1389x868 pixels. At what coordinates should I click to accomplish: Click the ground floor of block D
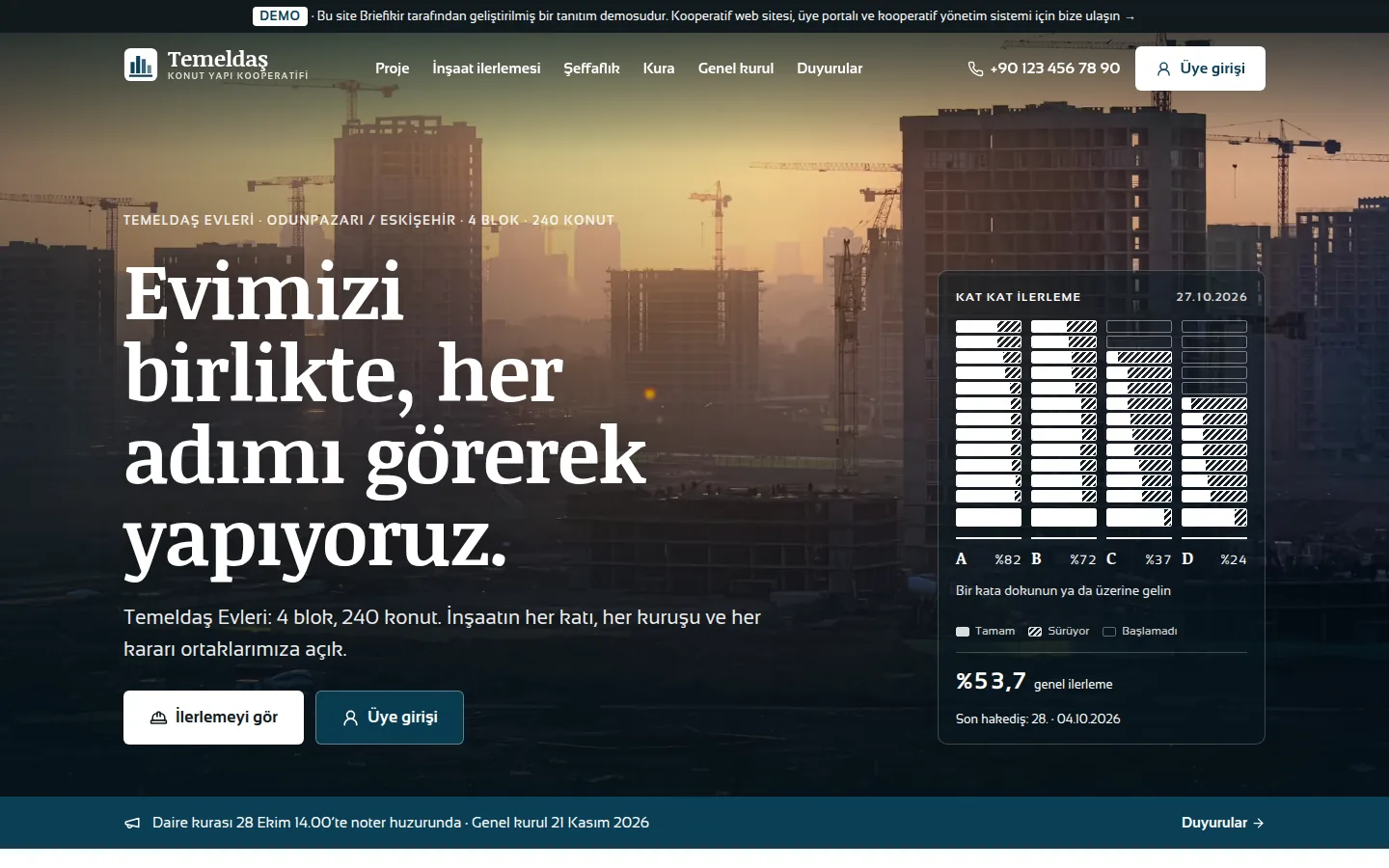(x=1214, y=518)
